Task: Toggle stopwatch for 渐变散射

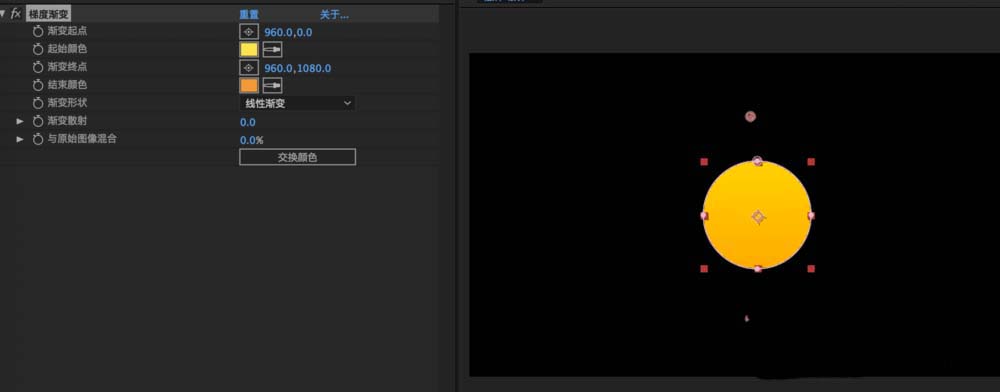Action: pos(38,121)
